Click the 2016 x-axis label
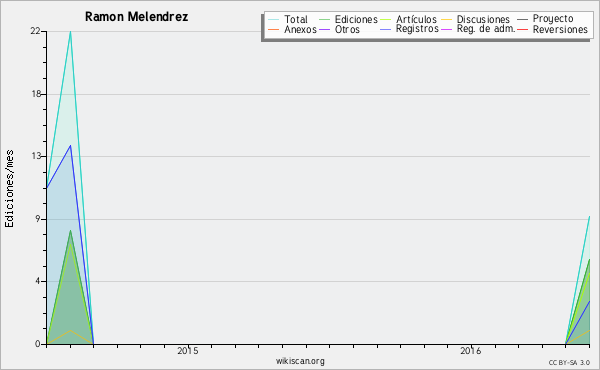The width and height of the screenshot is (600, 370). (x=471, y=351)
